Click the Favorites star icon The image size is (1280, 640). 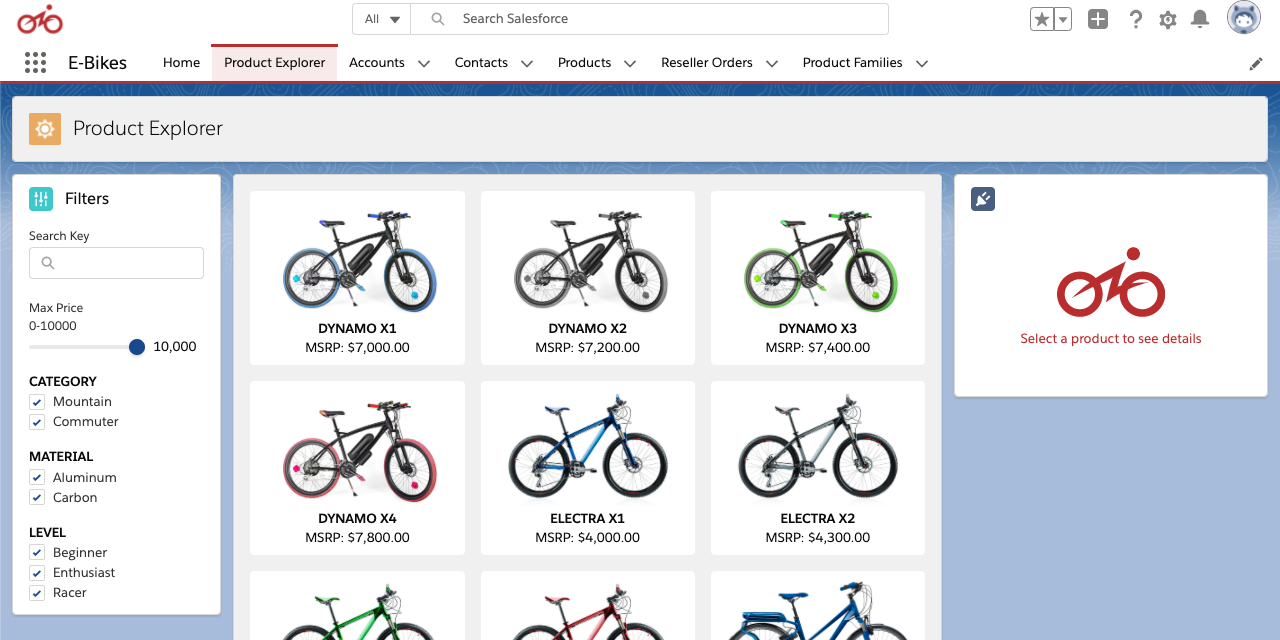(x=1042, y=19)
